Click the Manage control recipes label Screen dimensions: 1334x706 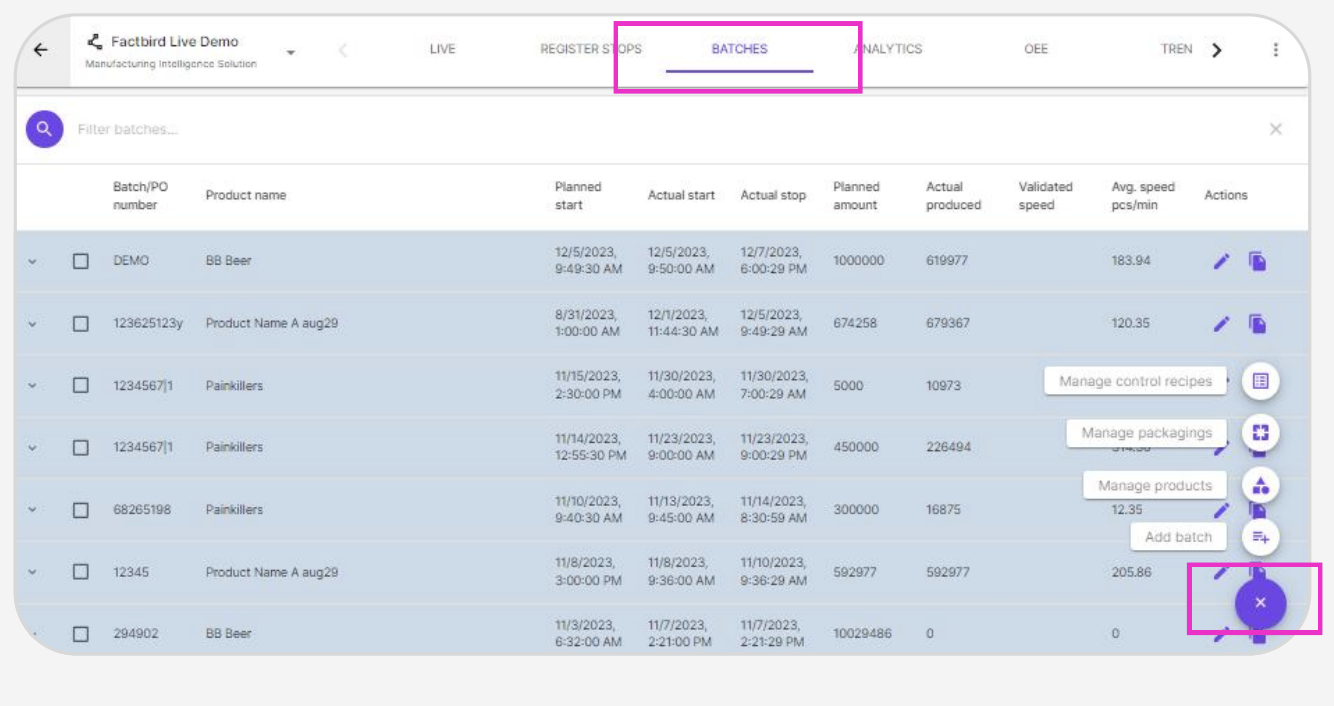point(1135,381)
